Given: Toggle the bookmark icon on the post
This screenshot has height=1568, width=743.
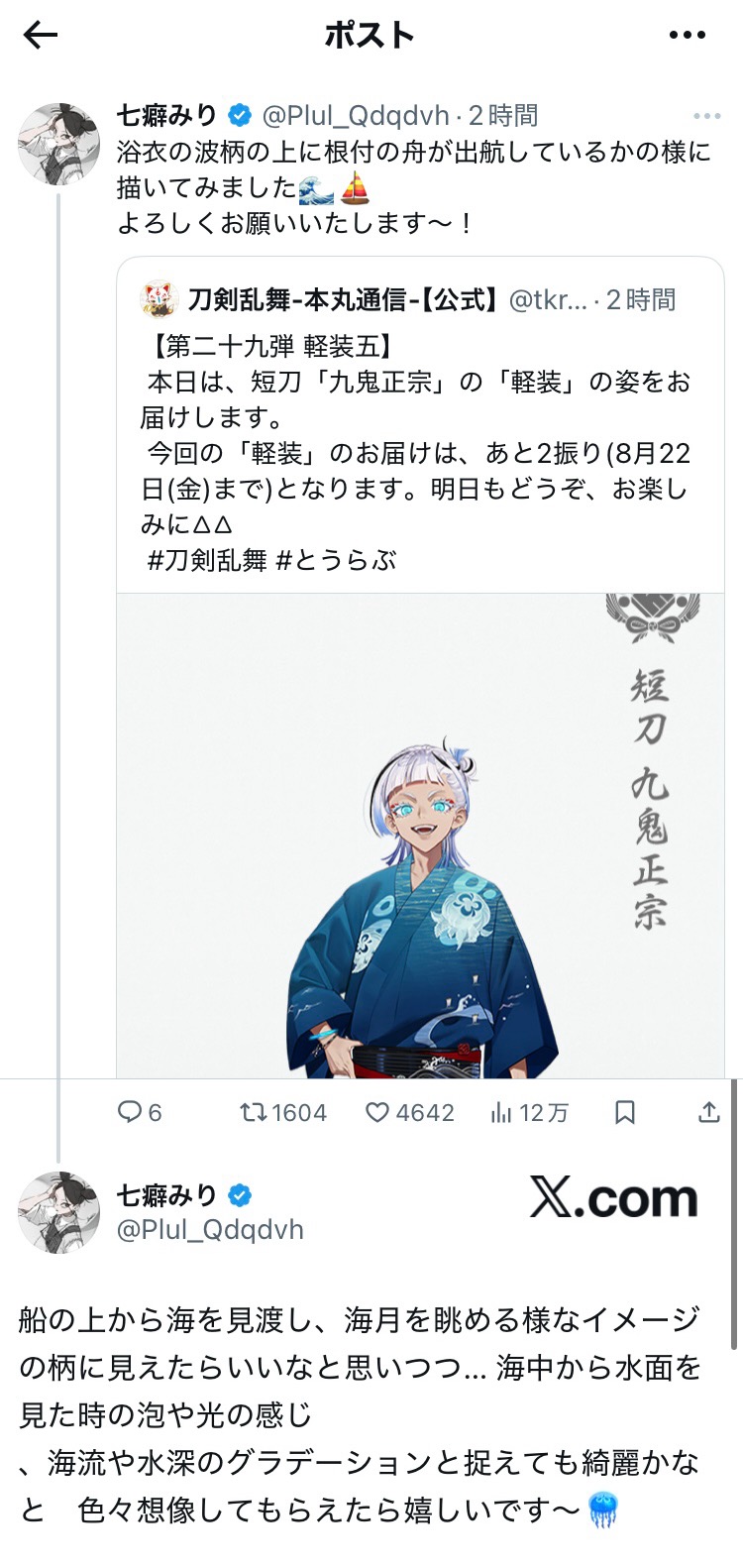Looking at the screenshot, I should pyautogui.click(x=625, y=1113).
